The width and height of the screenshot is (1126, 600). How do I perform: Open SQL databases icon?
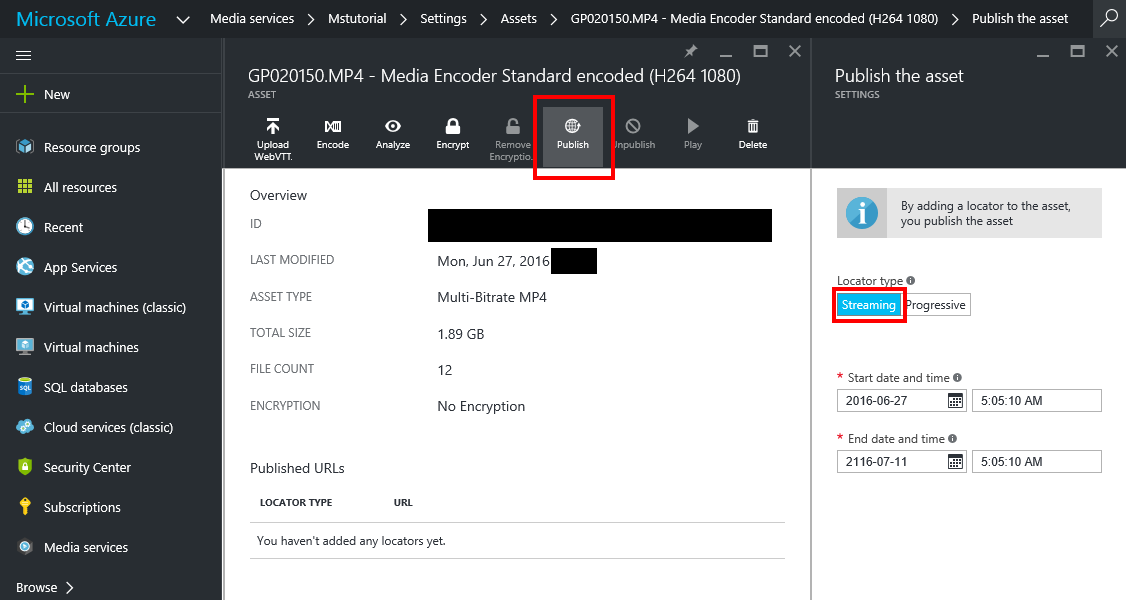tap(25, 387)
